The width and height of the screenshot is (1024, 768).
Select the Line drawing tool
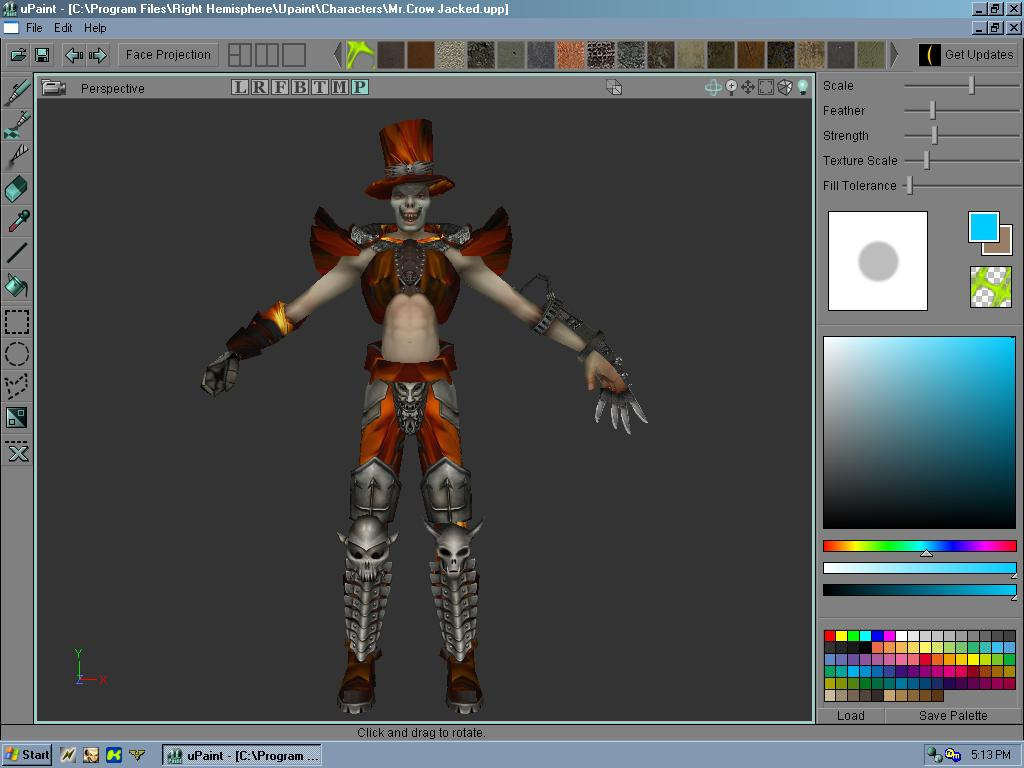15,254
